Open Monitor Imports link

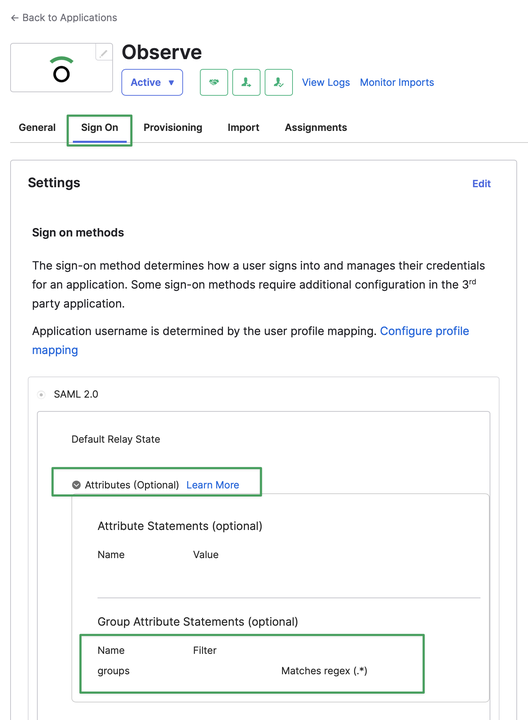pos(397,83)
